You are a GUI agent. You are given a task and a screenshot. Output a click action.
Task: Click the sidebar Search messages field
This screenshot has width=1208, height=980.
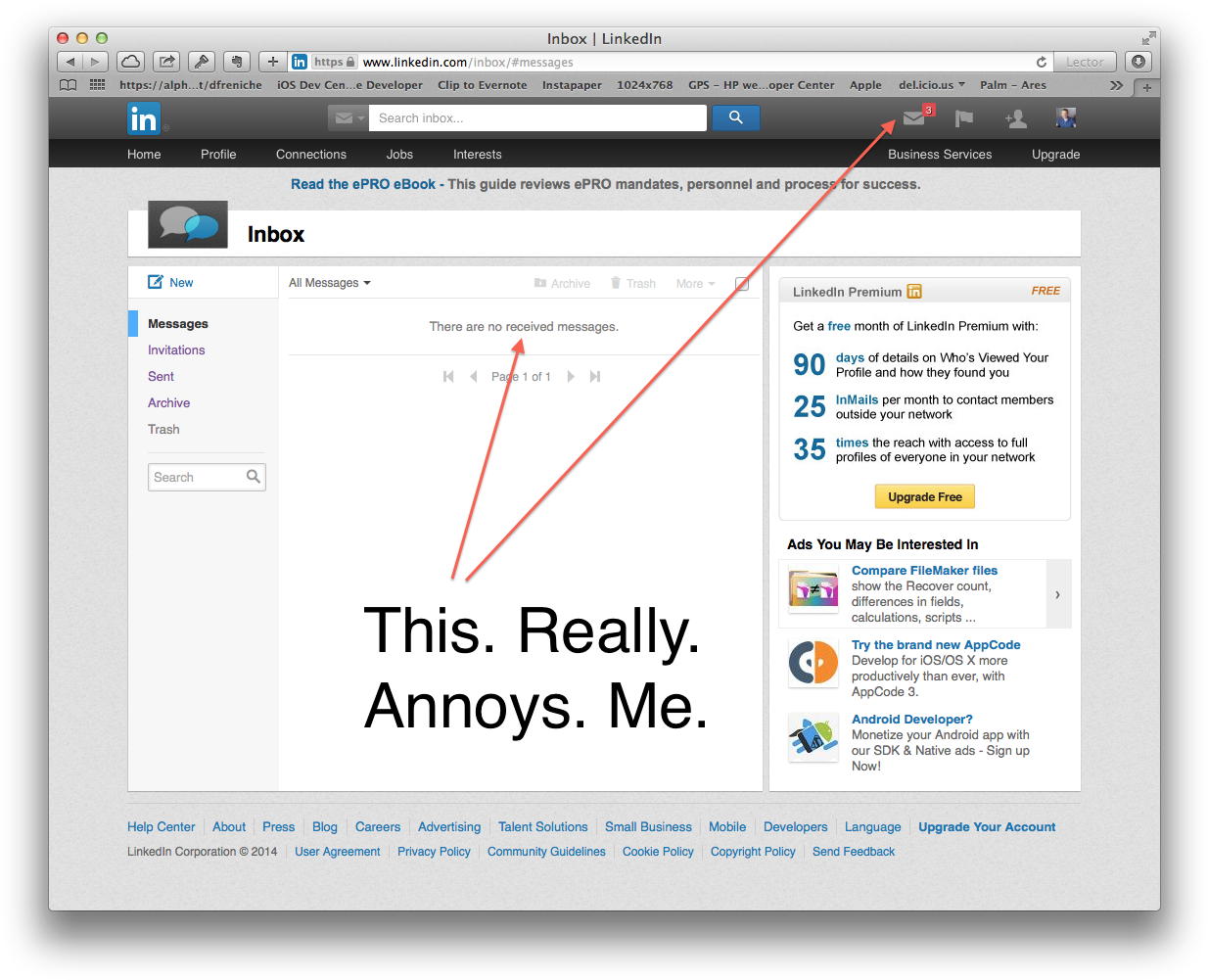coord(197,477)
